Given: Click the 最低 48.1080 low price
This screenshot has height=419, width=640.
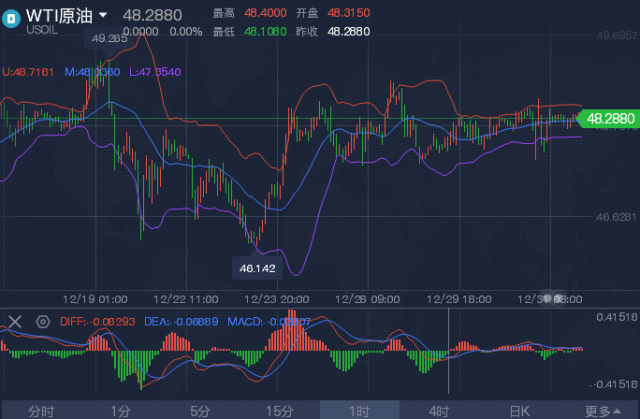Looking at the screenshot, I should 250,31.
